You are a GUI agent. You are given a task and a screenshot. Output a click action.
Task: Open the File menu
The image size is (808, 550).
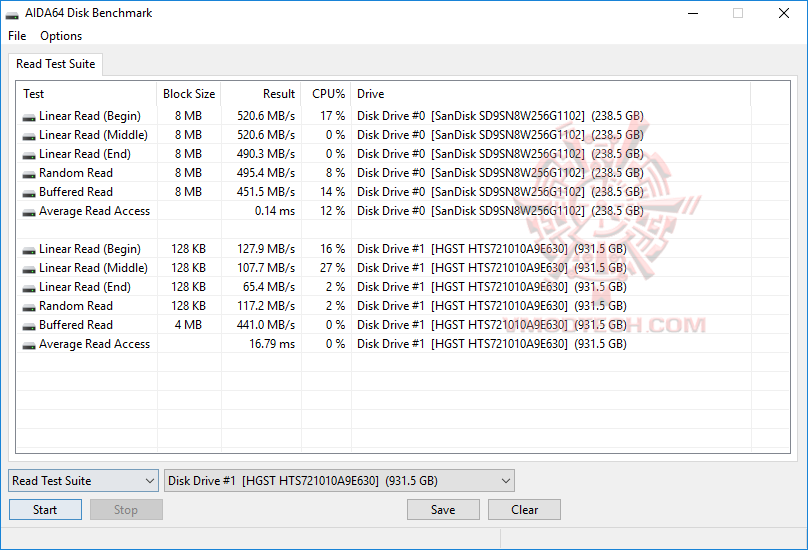(17, 36)
